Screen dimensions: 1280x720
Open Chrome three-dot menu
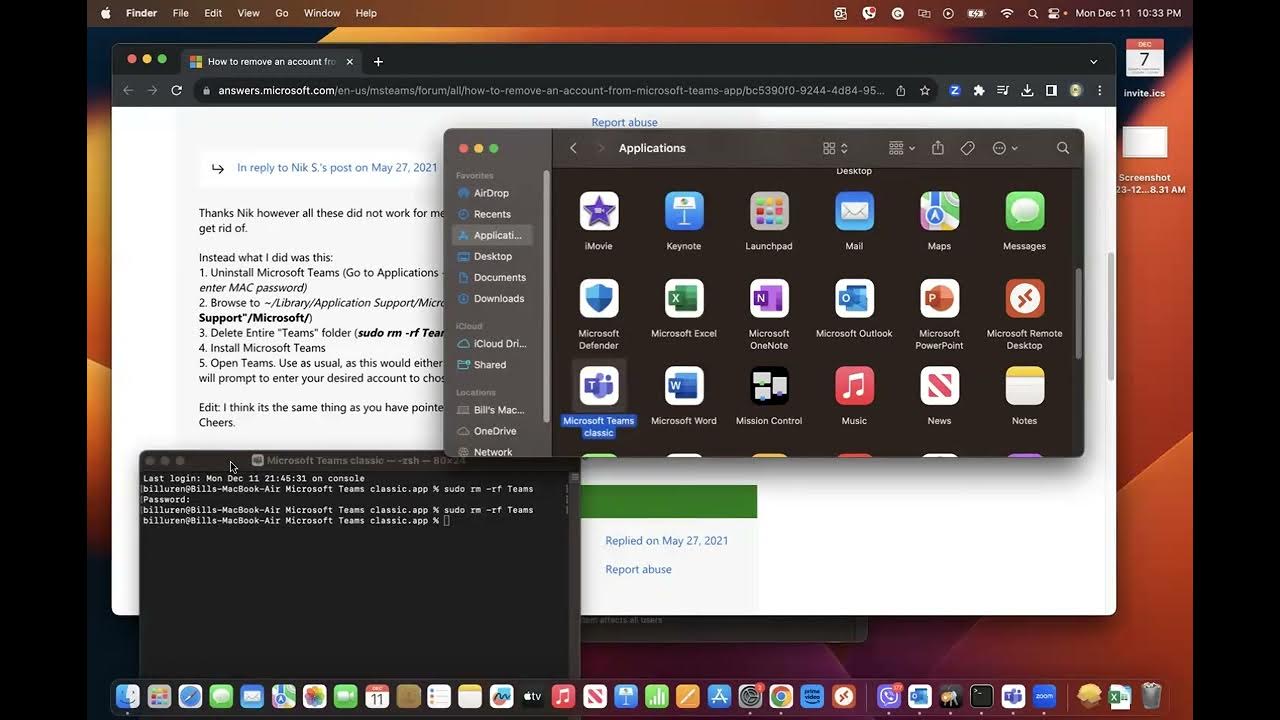(x=1100, y=90)
